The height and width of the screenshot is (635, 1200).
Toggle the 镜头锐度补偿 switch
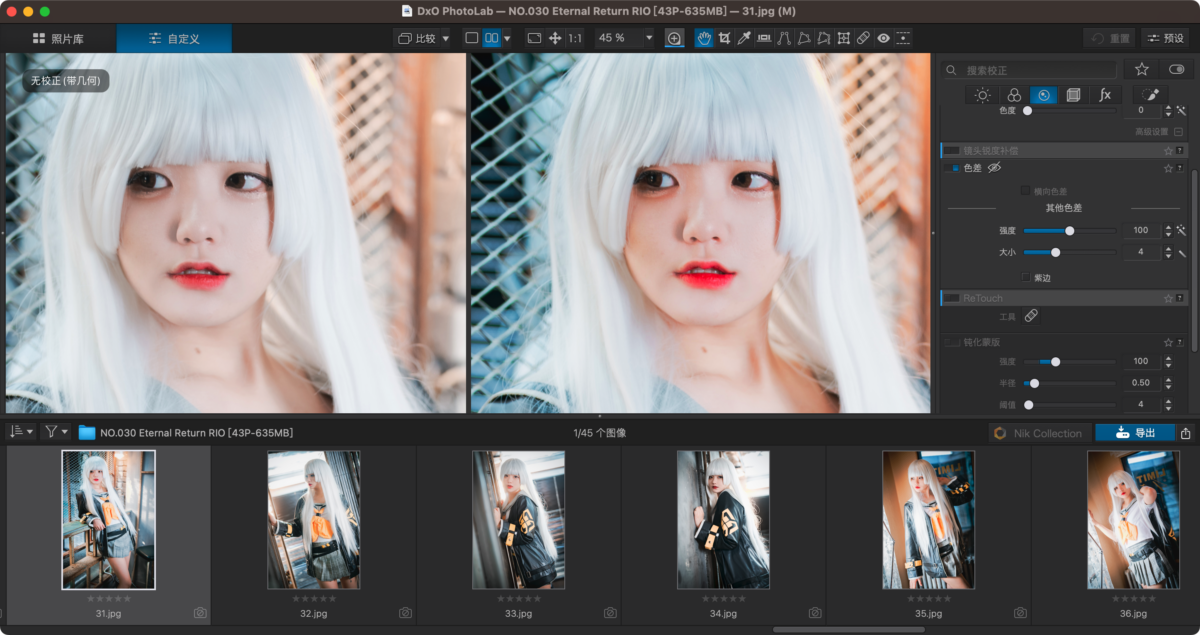pos(953,150)
